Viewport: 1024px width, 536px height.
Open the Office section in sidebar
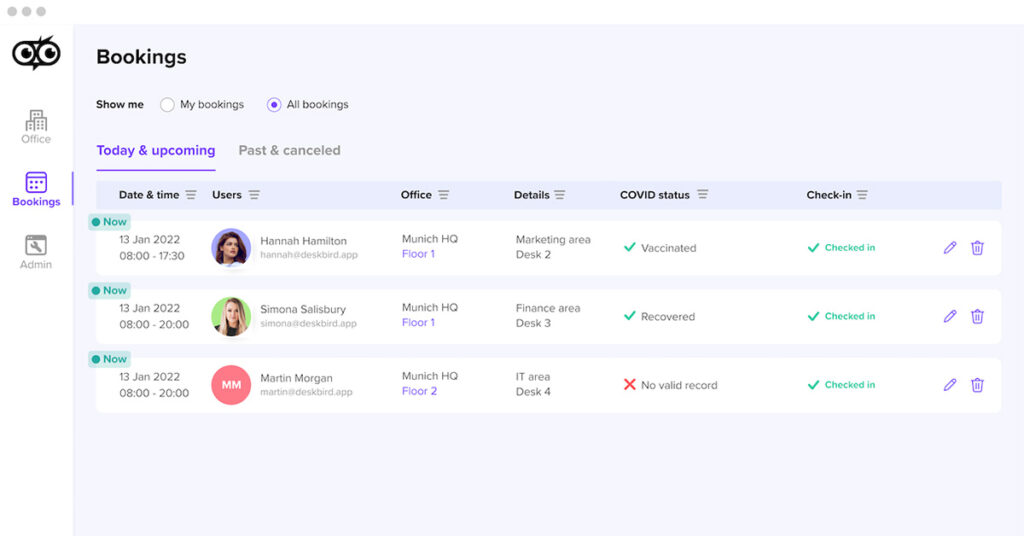[36, 127]
